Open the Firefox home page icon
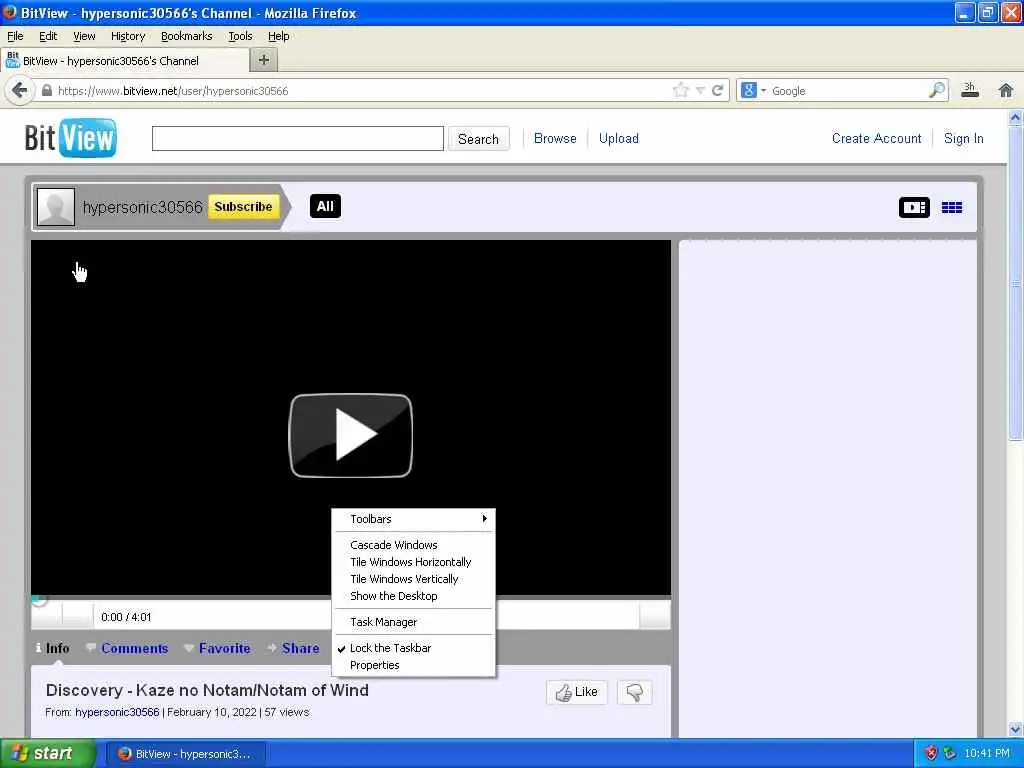The width and height of the screenshot is (1024, 768). (1006, 90)
